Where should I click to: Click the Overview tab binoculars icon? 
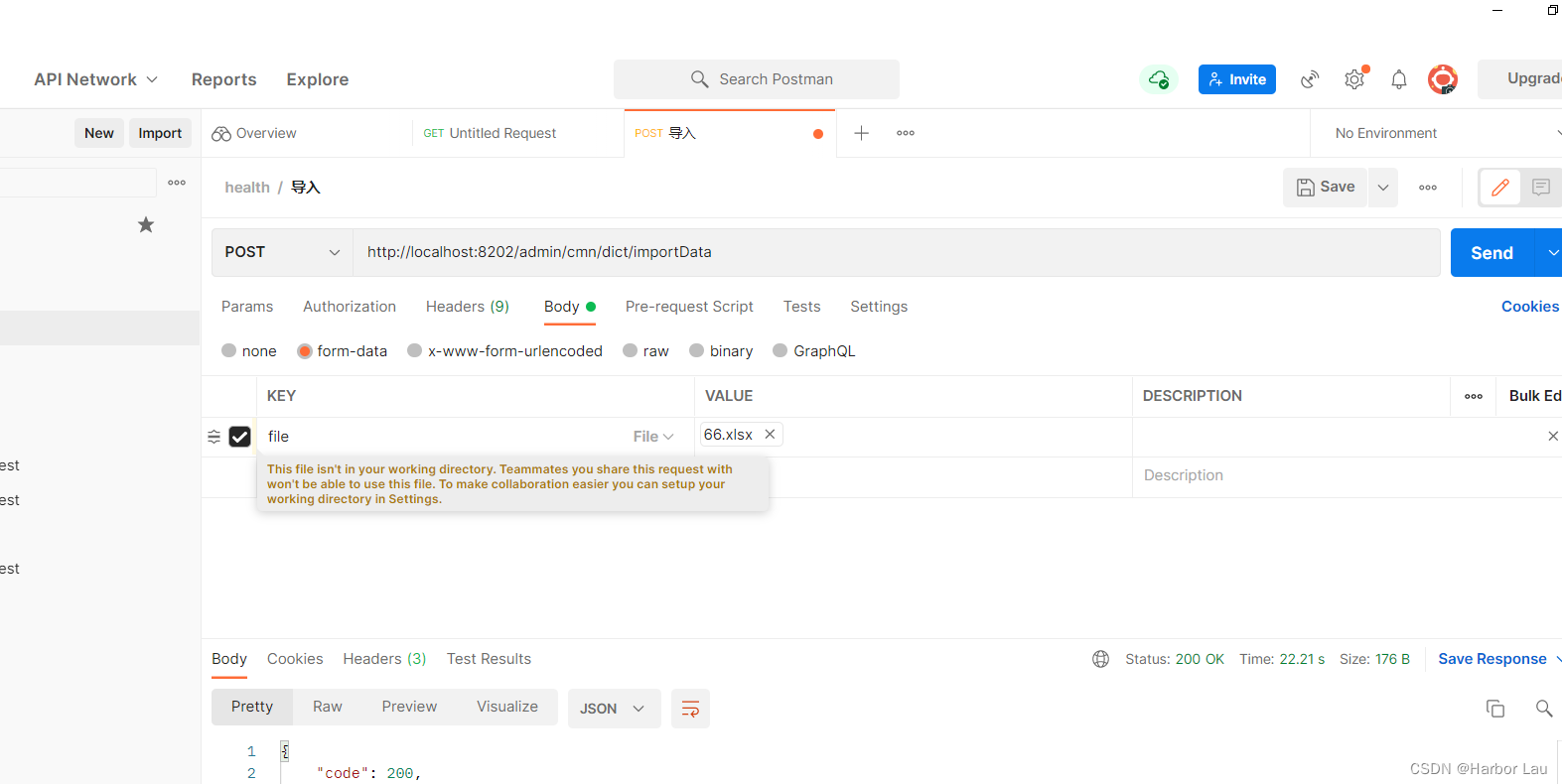click(221, 133)
